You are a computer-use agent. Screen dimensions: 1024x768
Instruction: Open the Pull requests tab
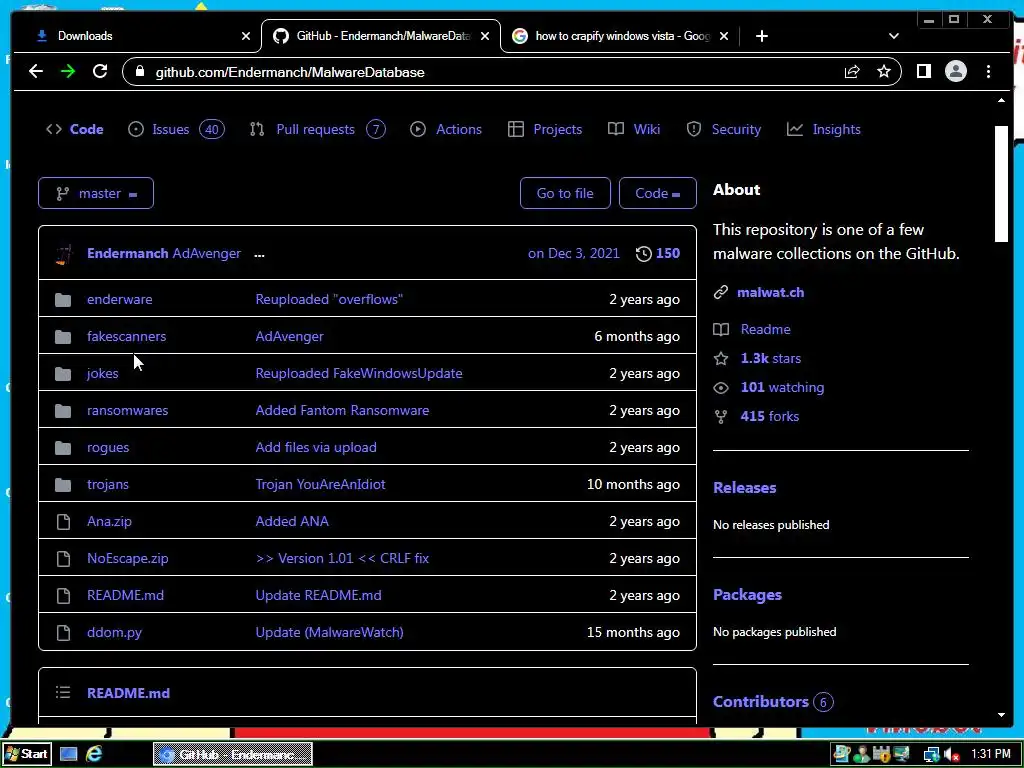point(317,129)
